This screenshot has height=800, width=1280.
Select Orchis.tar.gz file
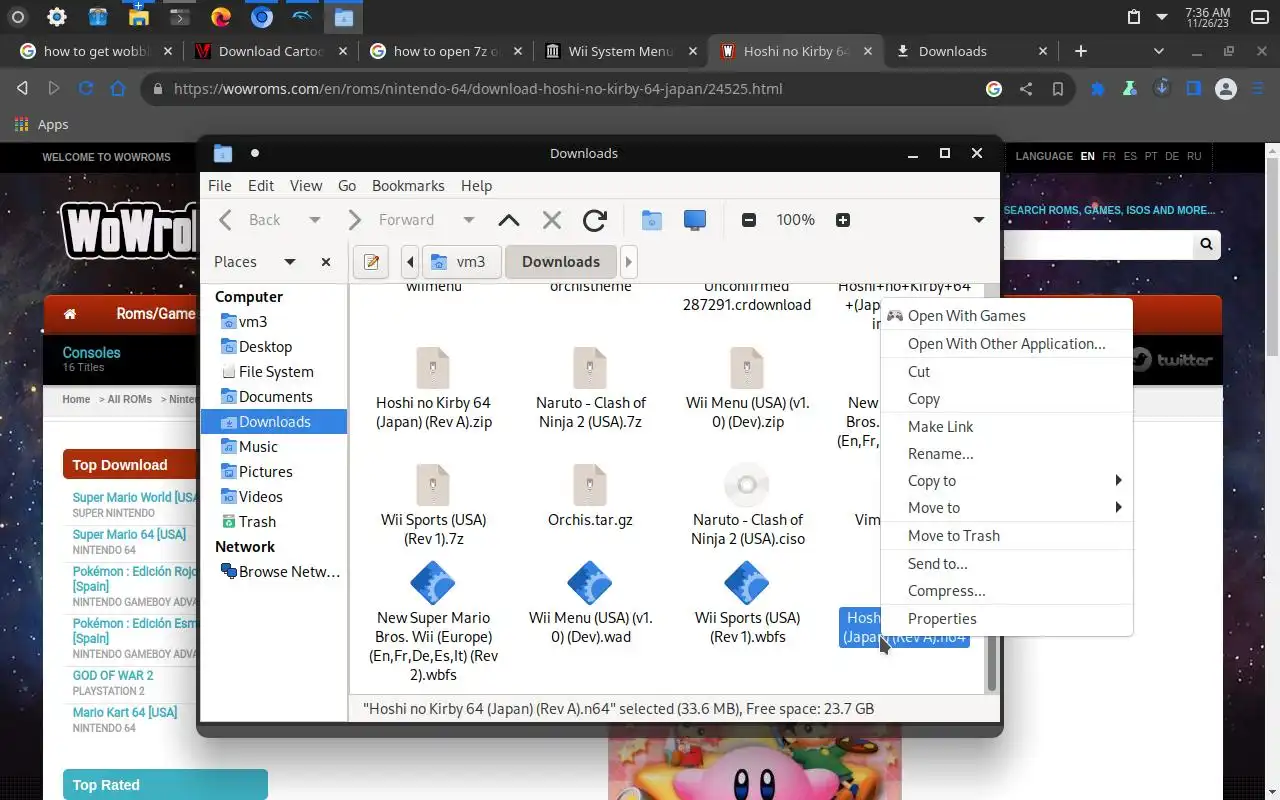tap(590, 496)
